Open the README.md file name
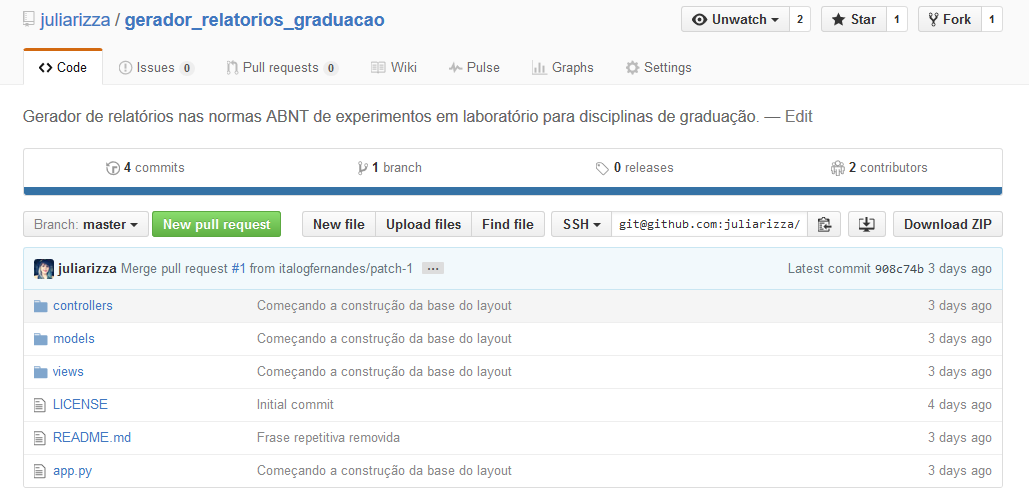The width and height of the screenshot is (1029, 495). coord(92,438)
